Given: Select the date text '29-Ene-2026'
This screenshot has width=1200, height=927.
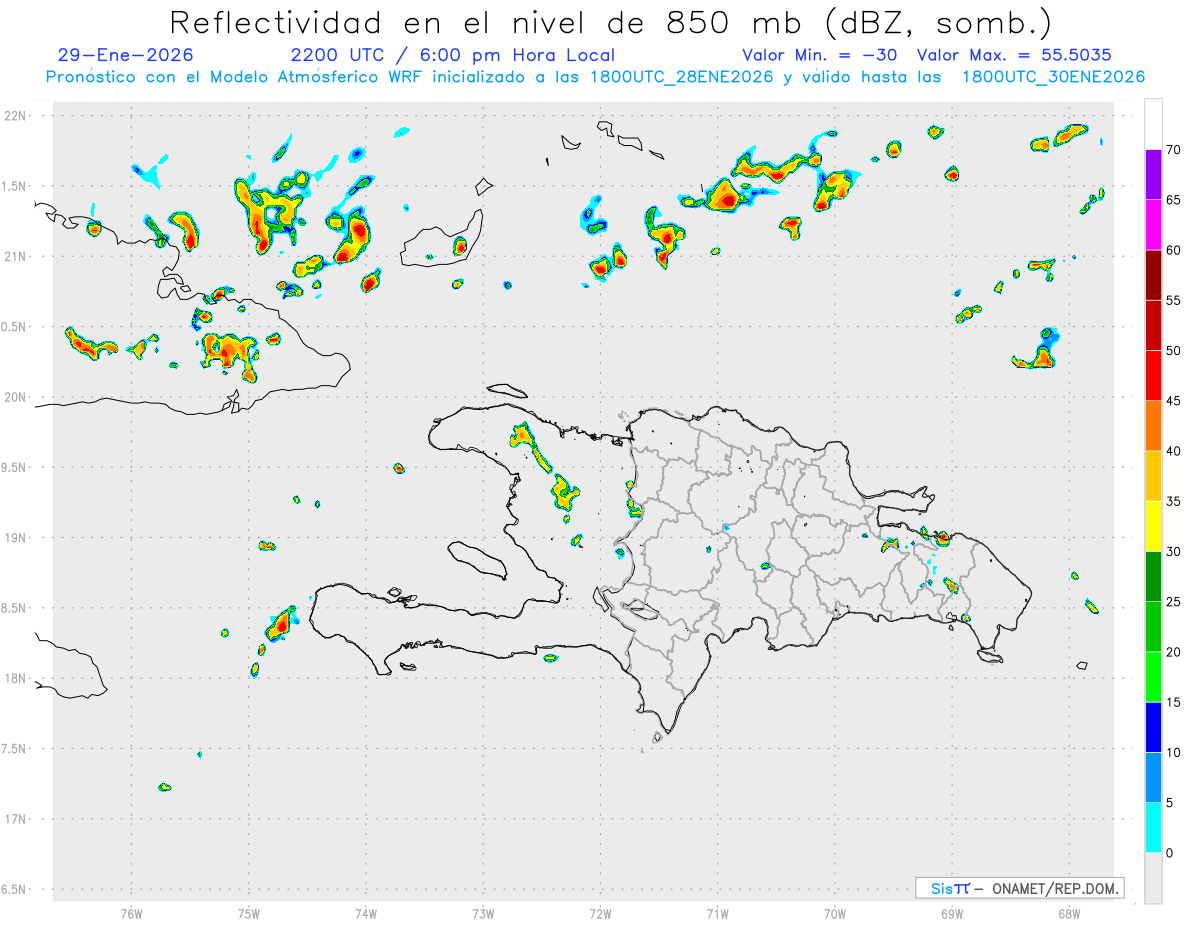Looking at the screenshot, I should click(x=126, y=55).
